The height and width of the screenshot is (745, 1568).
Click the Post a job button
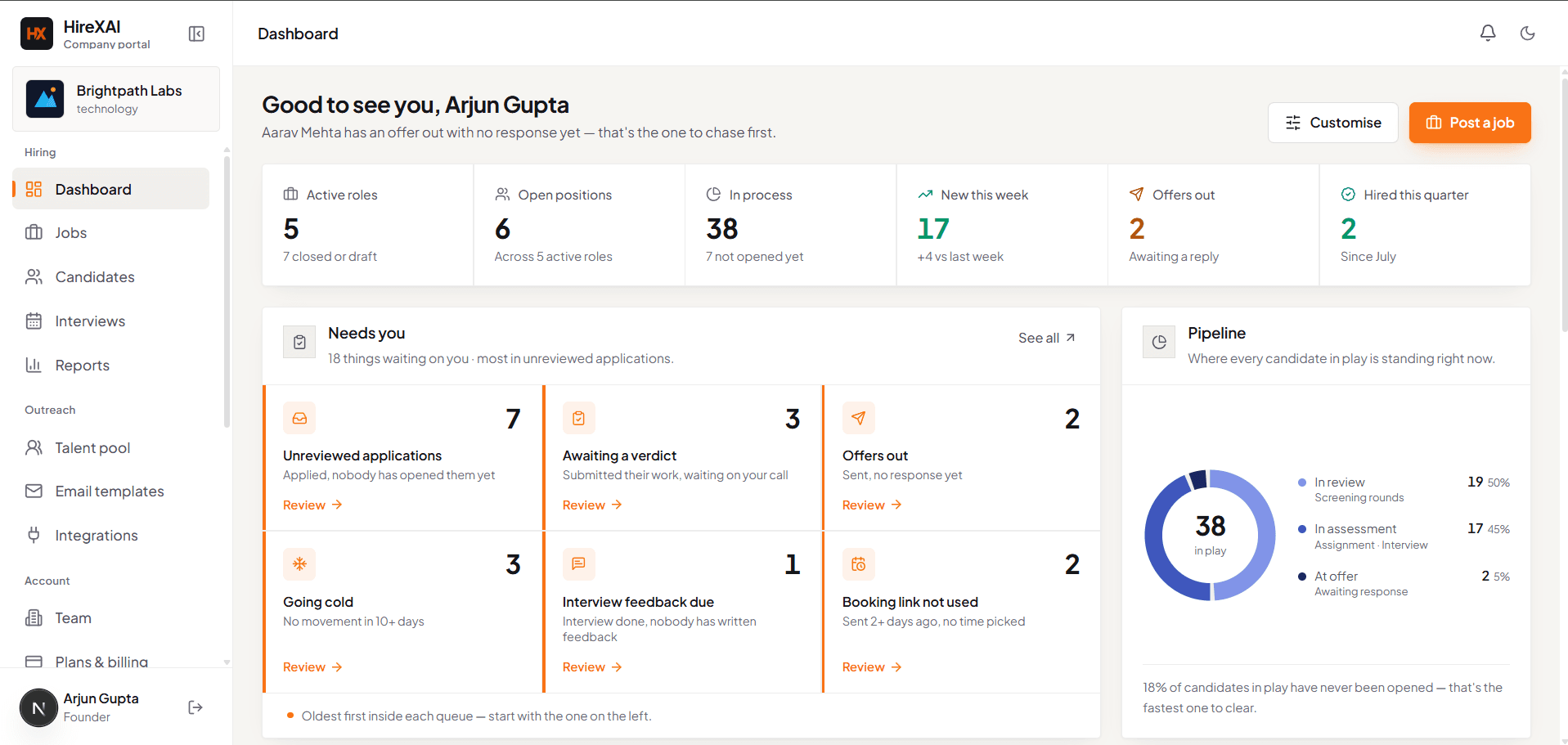(1470, 123)
